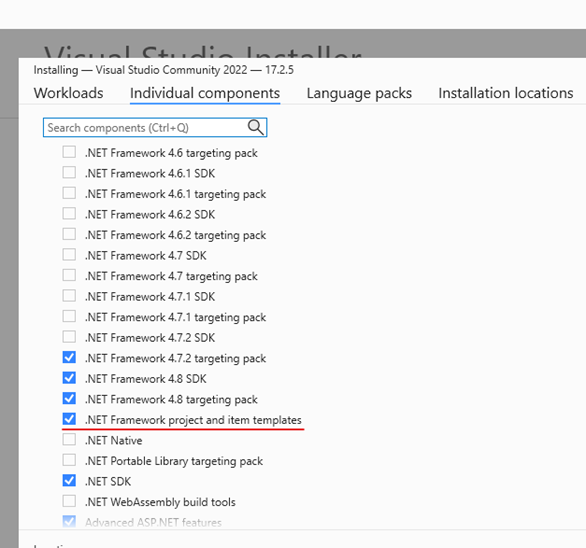Viewport: 586px width, 548px height.
Task: Switch to the Workloads tab
Action: [x=68, y=93]
